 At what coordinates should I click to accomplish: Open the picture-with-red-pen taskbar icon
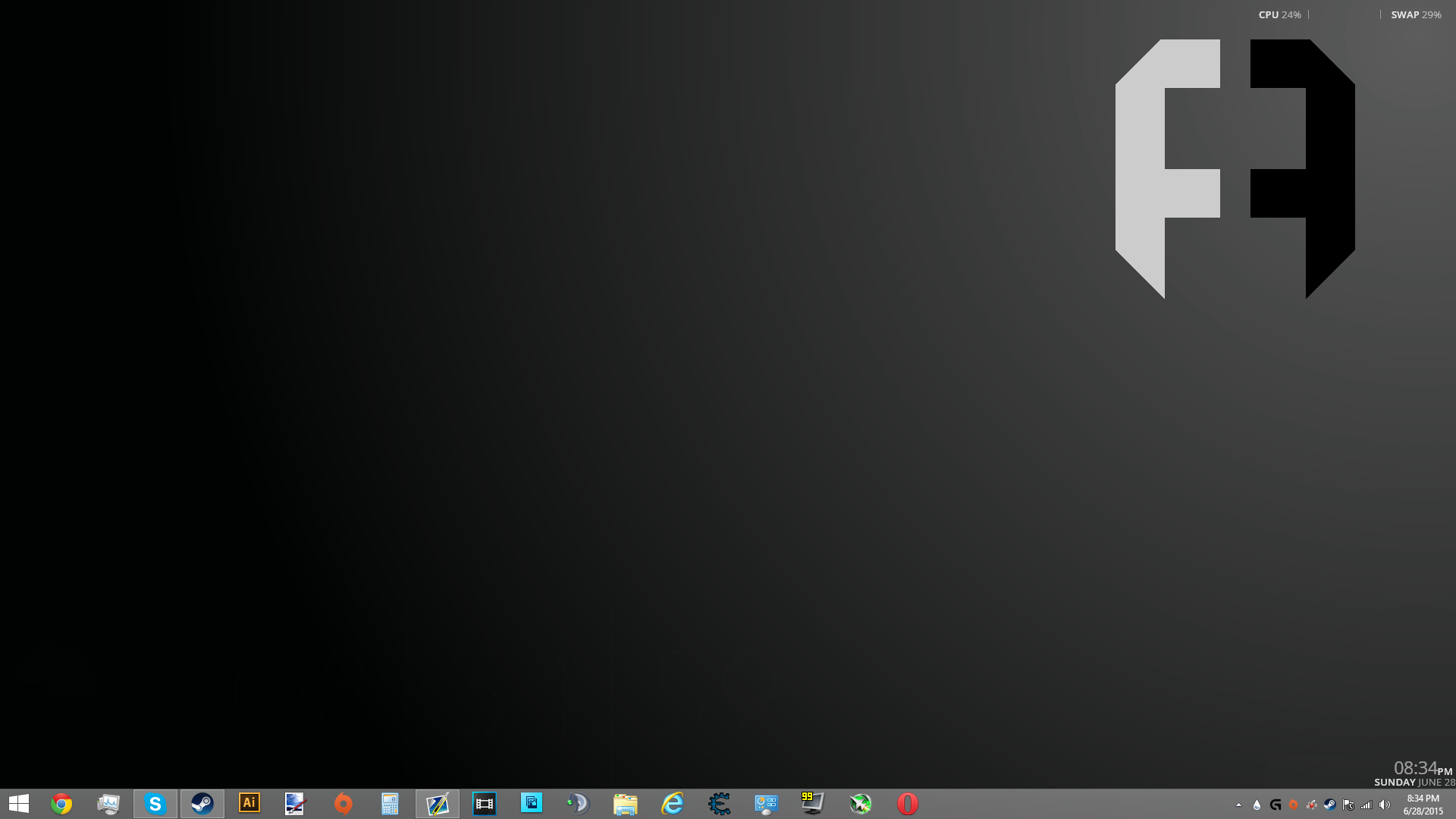295,804
